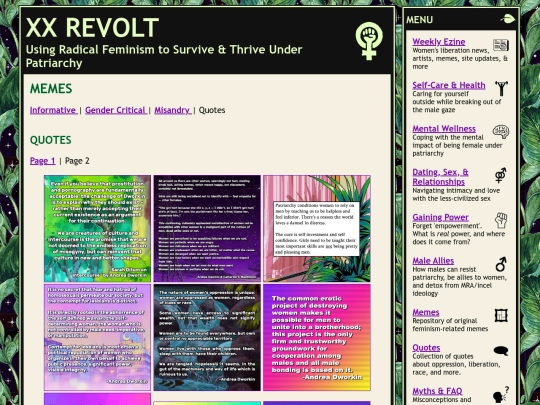Image resolution: width=540 pixels, height=405 pixels.
Task: Click the QUOTES section heading
Action: [x=51, y=140]
